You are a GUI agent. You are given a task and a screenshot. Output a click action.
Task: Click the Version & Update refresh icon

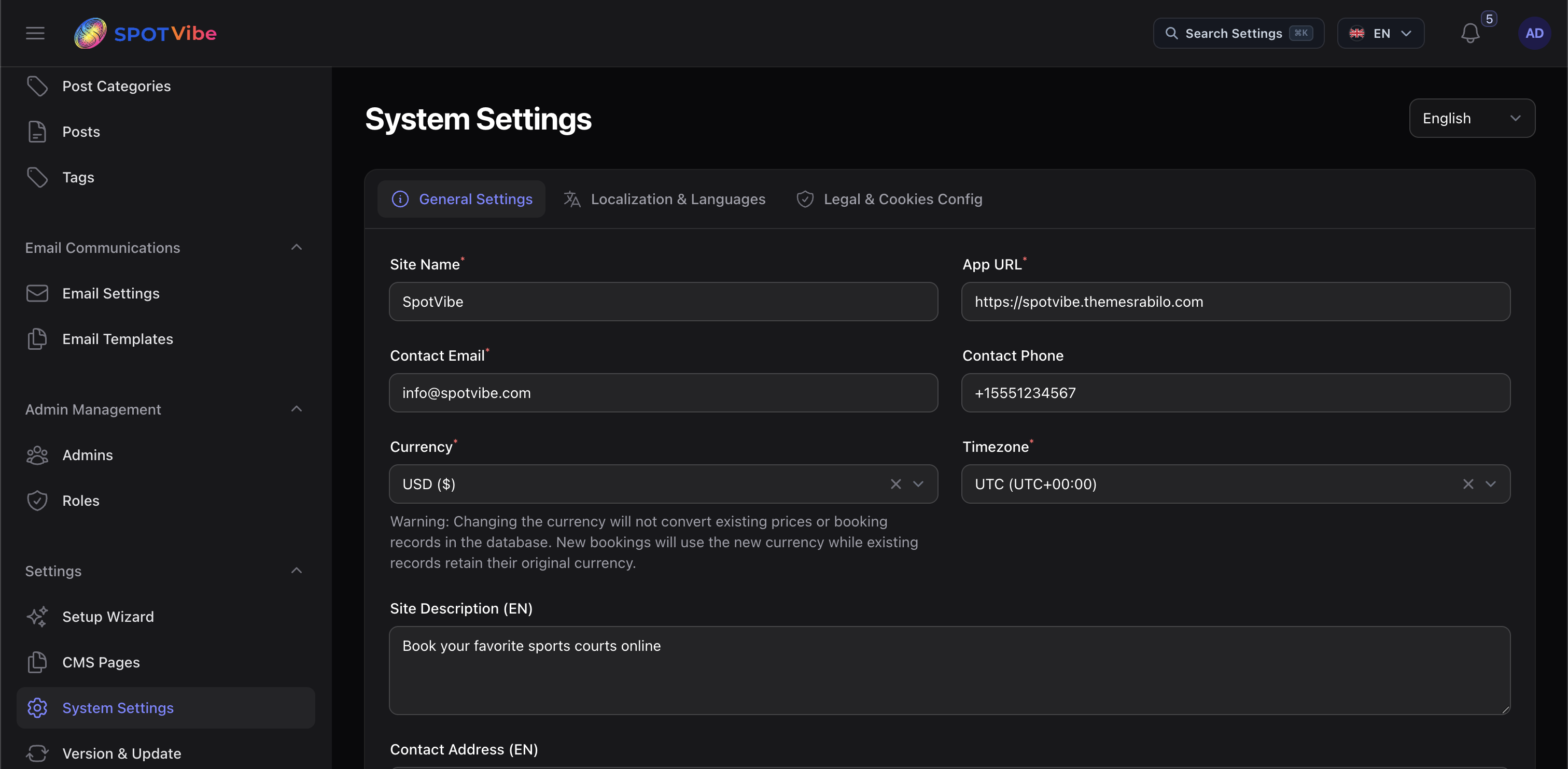(37, 753)
